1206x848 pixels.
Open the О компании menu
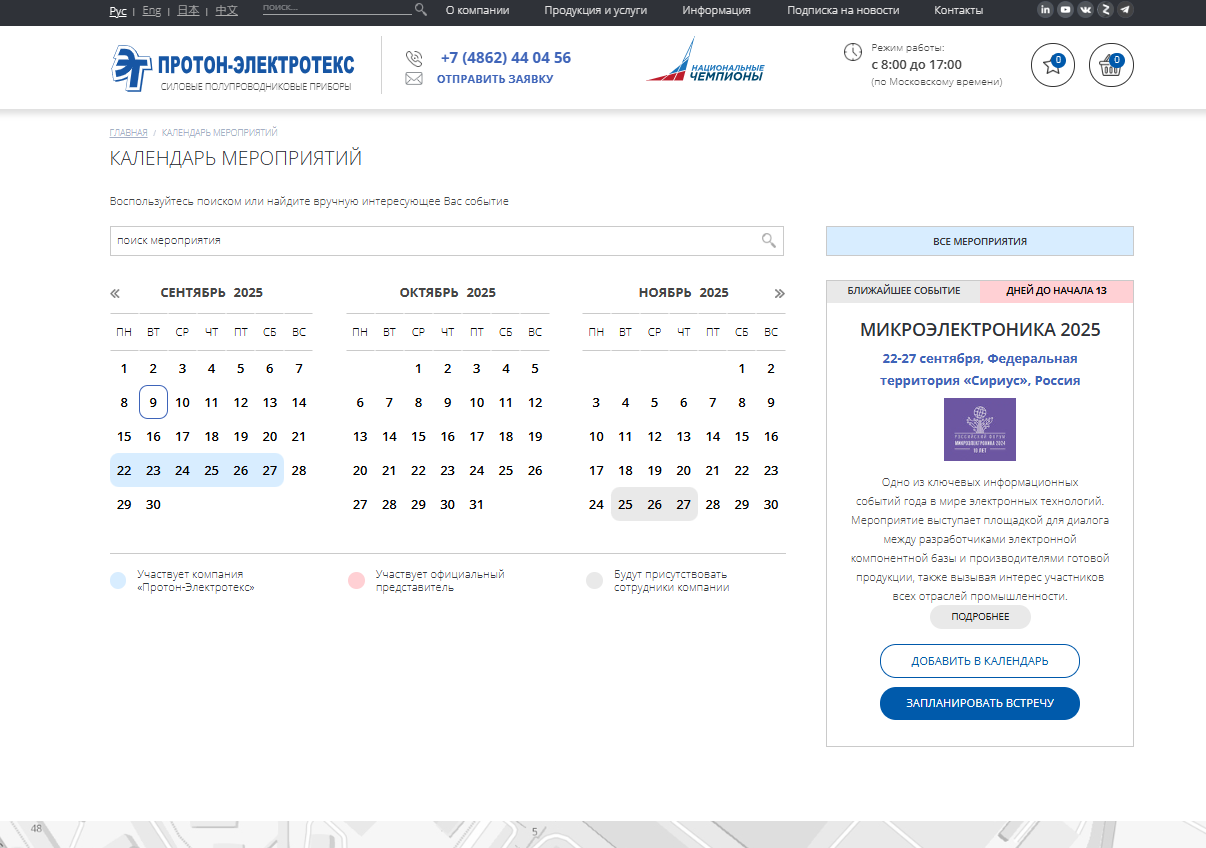click(x=477, y=10)
